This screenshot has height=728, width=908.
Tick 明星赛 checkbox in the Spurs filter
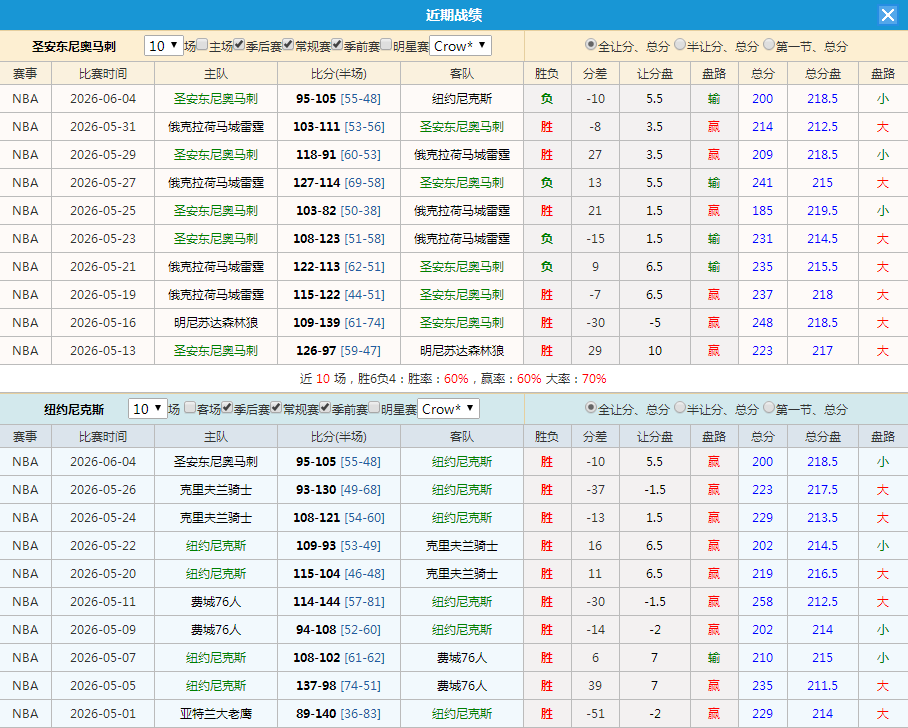coord(386,45)
